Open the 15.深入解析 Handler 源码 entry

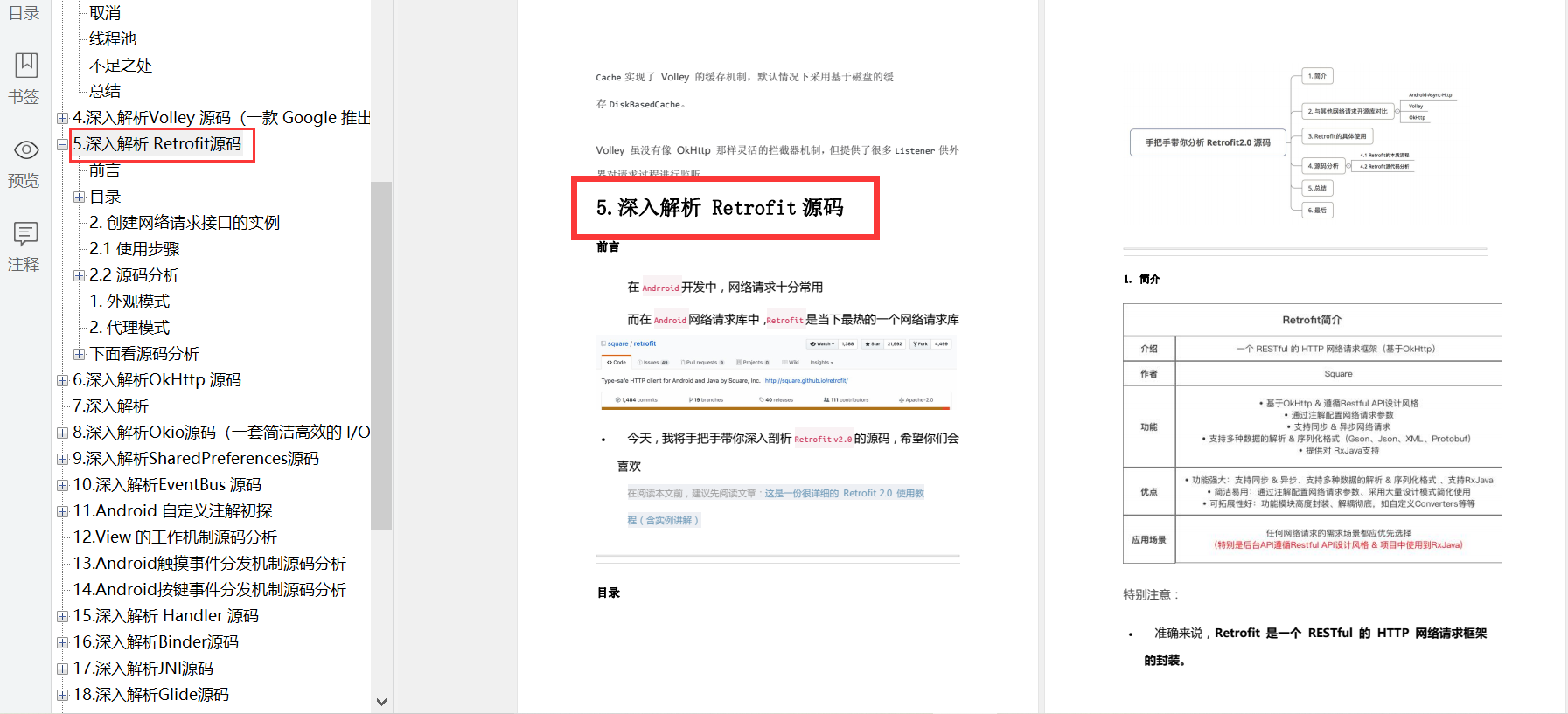tap(166, 615)
